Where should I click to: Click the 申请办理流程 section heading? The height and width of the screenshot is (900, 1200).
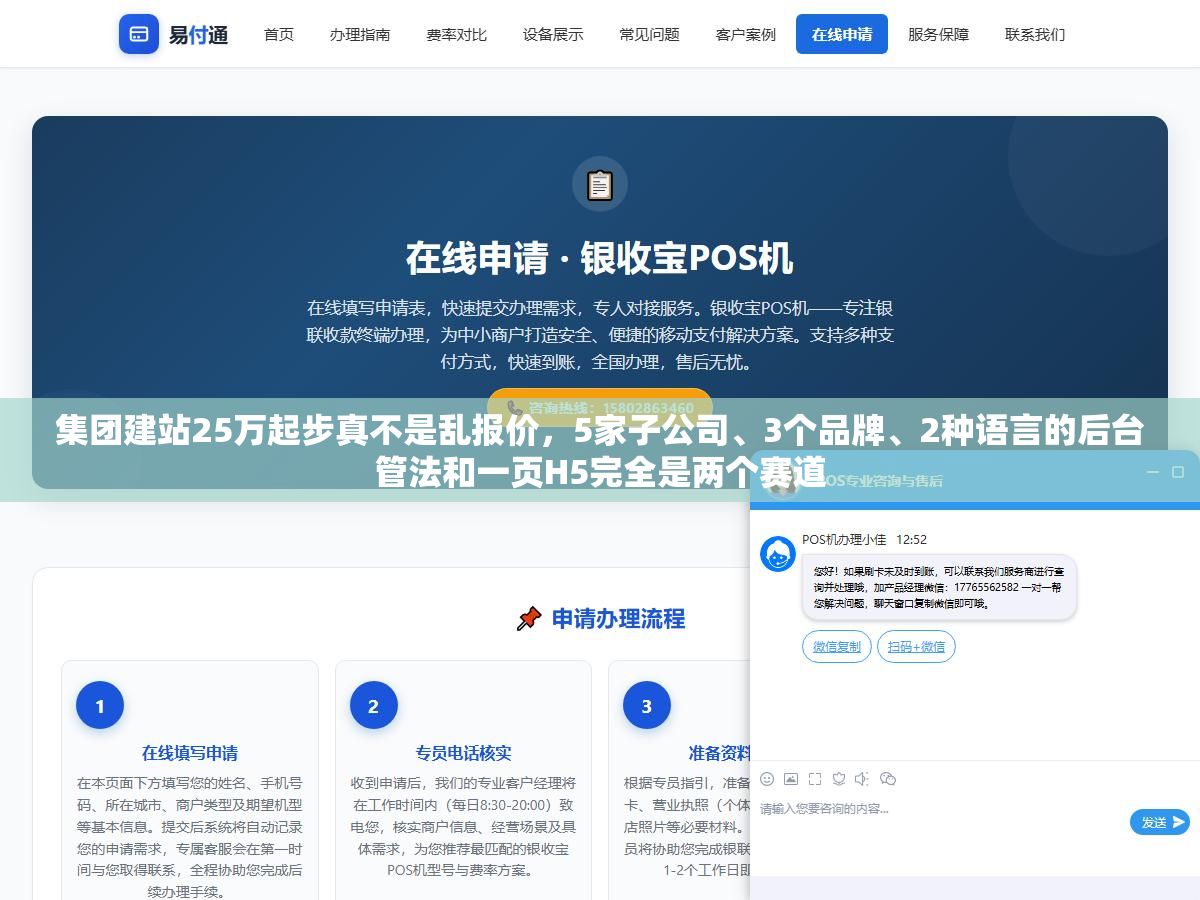[618, 619]
